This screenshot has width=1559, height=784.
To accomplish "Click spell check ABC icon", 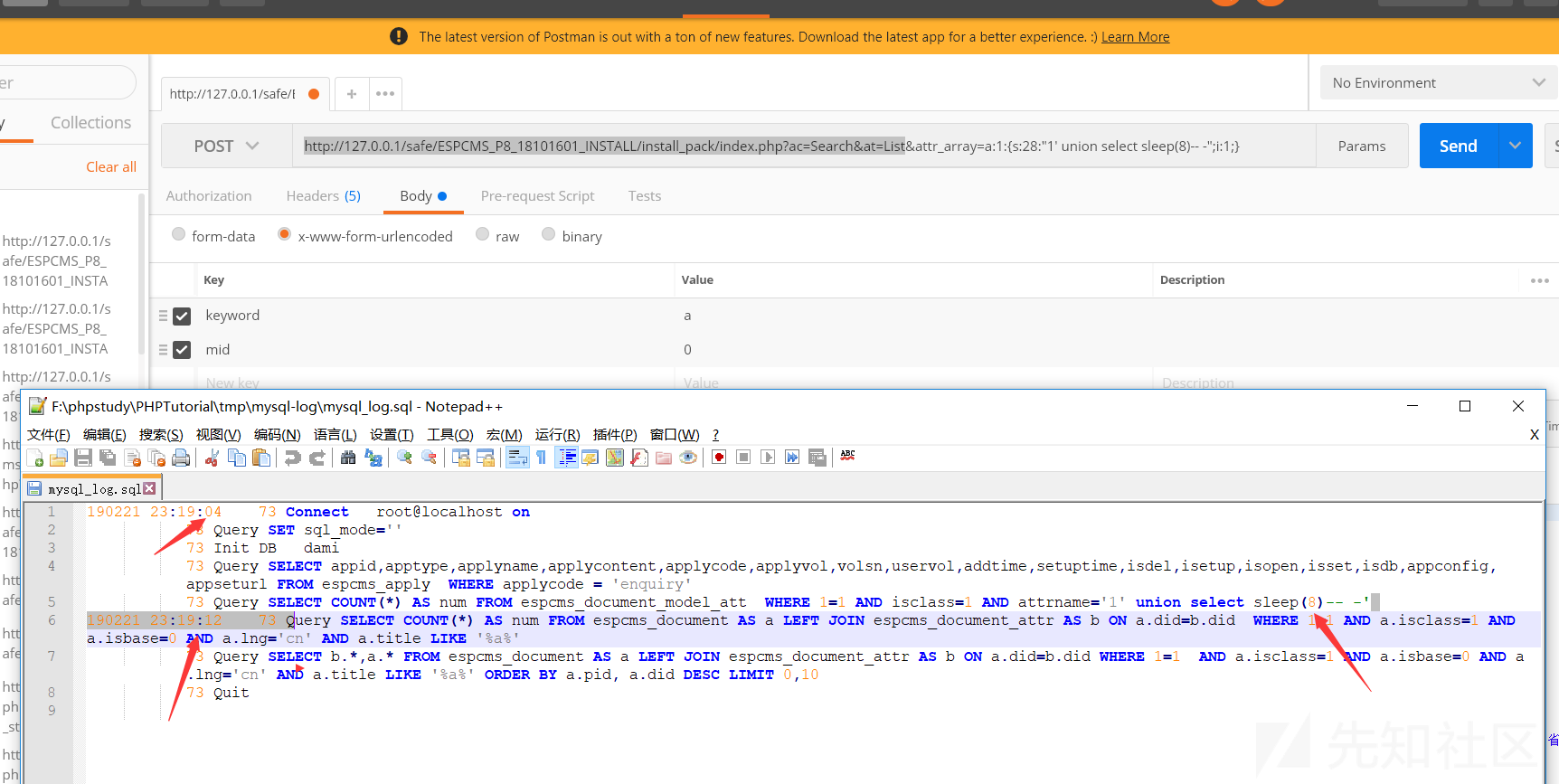I will [x=847, y=456].
